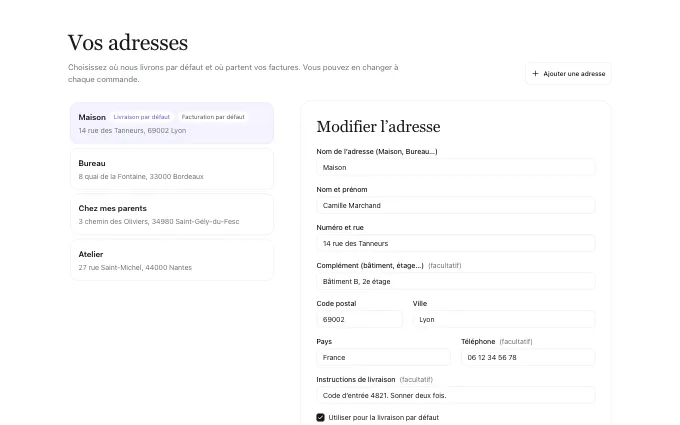Click the text 14 rue des Tanneurs, 69002 Lyon
The width and height of the screenshot is (680, 425).
132,131
